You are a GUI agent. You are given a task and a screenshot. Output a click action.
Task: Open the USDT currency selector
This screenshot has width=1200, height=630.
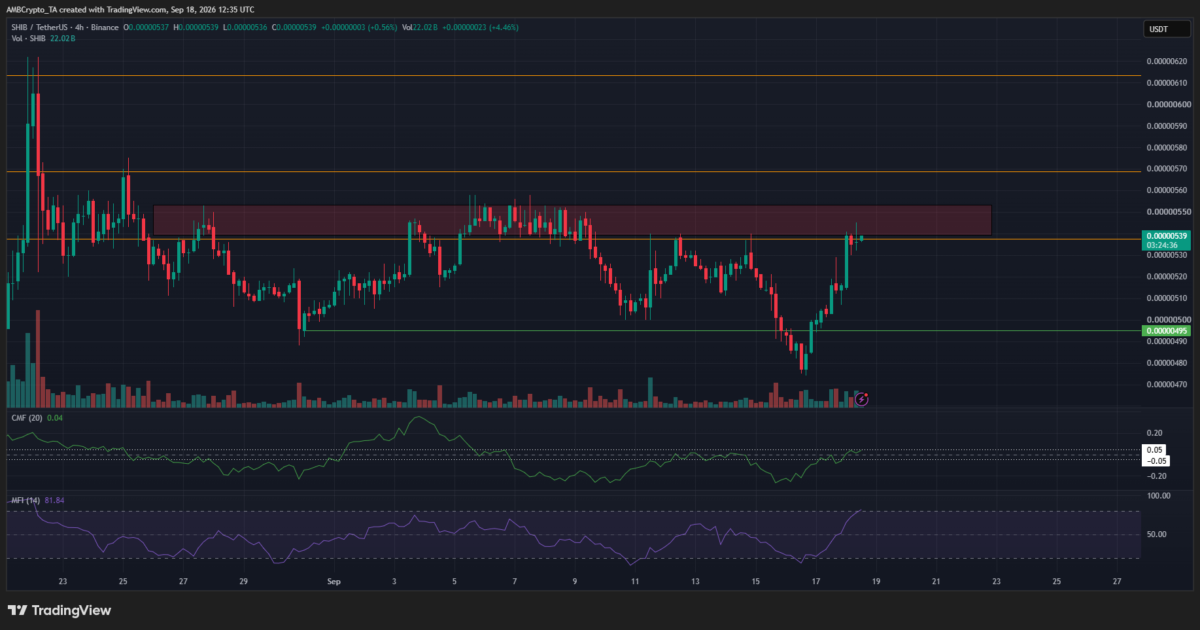pyautogui.click(x=1156, y=29)
